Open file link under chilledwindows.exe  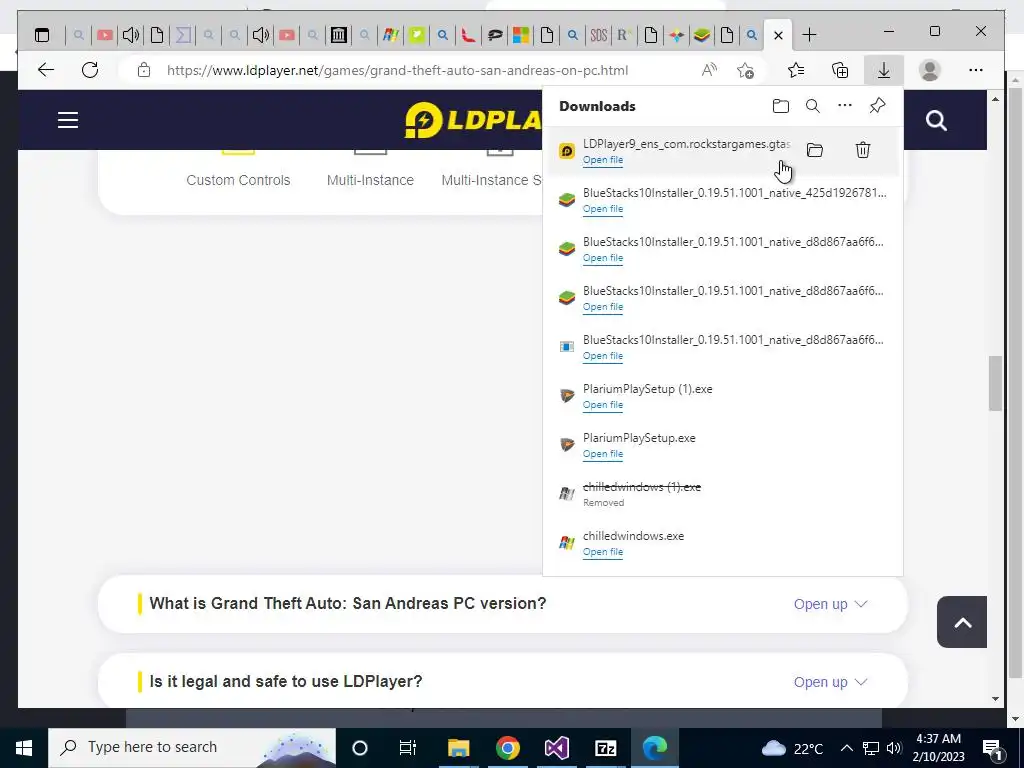pos(603,552)
